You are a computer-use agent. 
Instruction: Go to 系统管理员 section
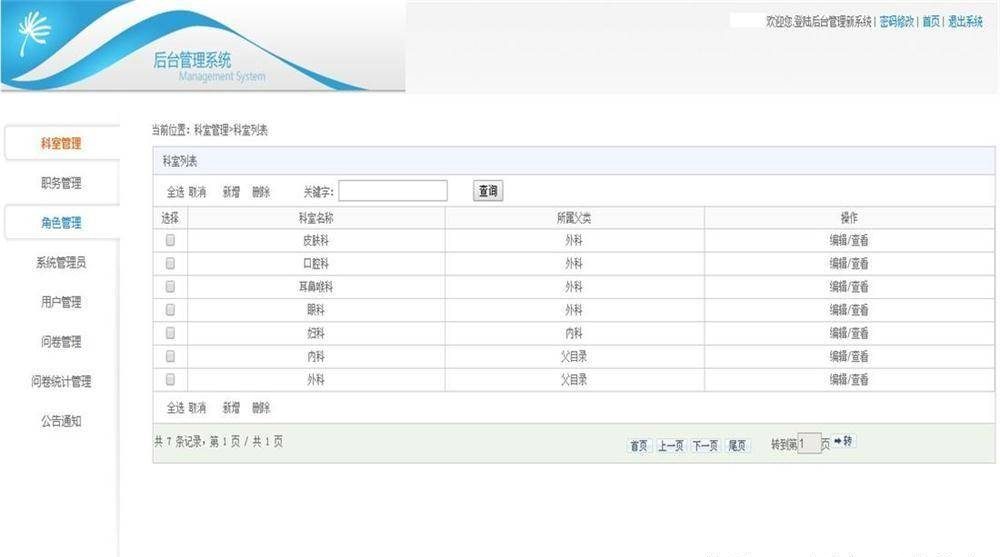61,262
